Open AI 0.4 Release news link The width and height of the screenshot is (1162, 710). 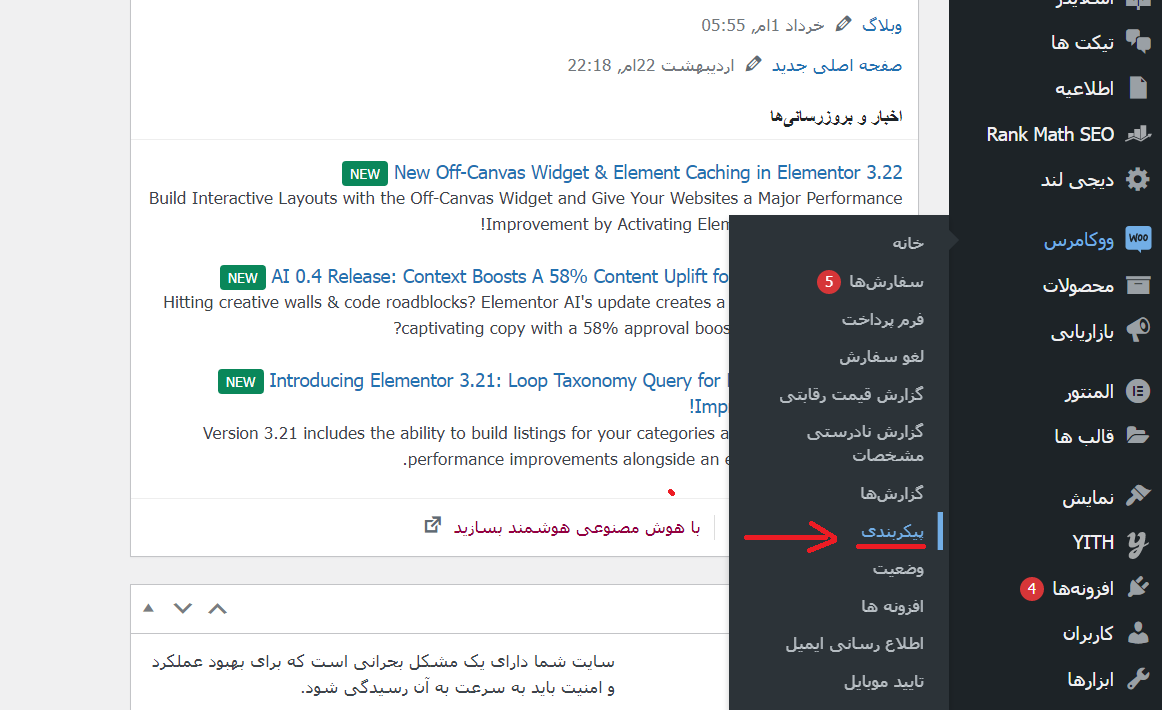click(500, 276)
